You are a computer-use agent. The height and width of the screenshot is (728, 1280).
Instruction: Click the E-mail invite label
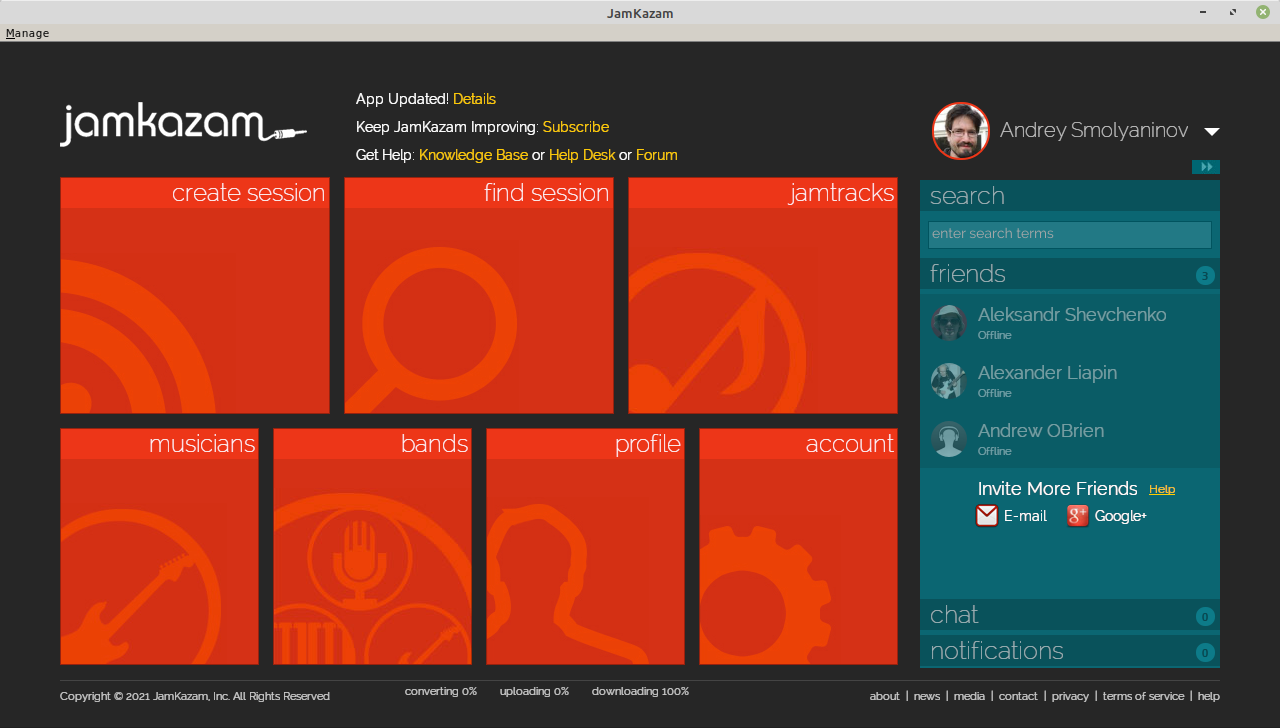(x=1025, y=516)
